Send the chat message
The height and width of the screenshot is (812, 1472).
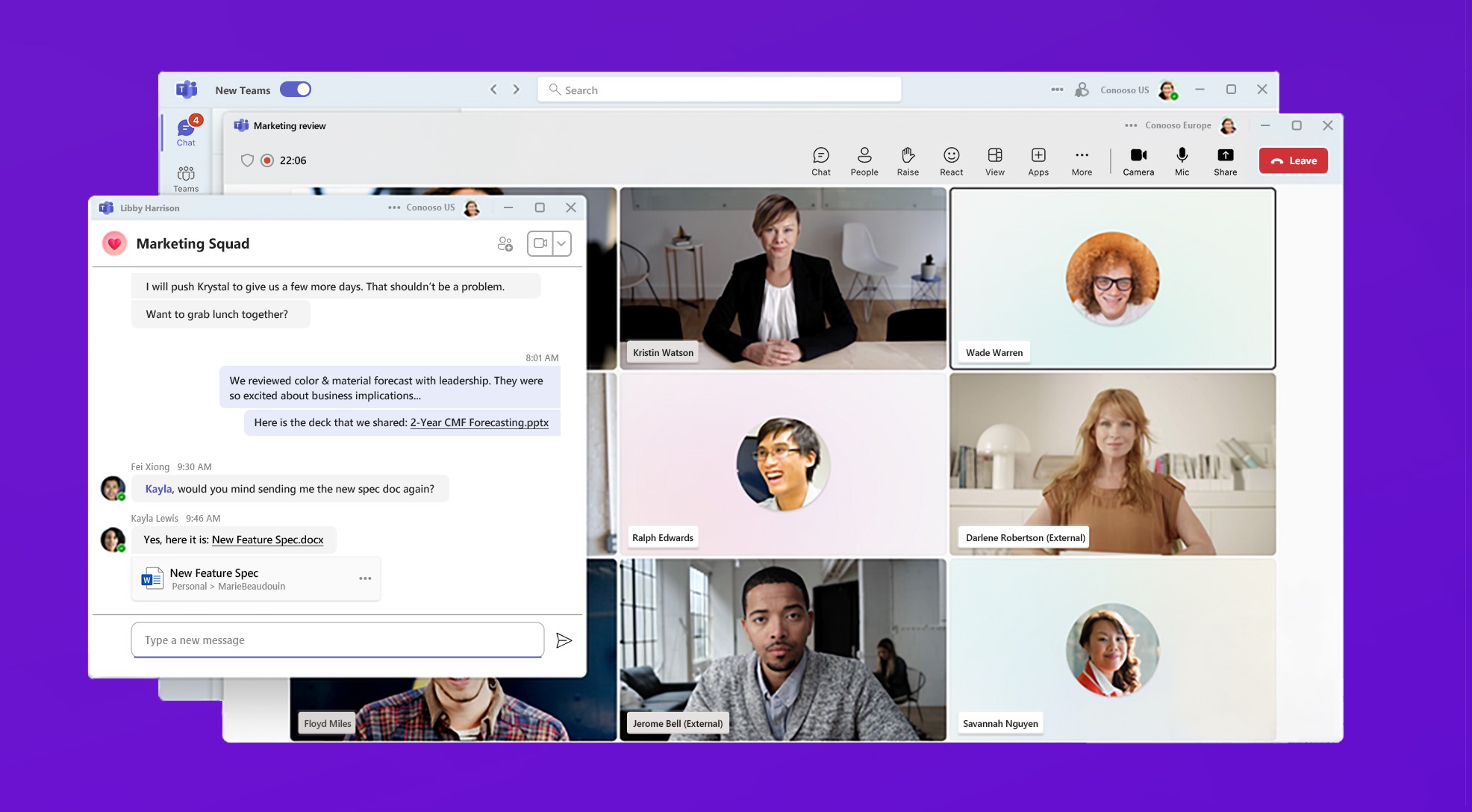click(x=564, y=640)
